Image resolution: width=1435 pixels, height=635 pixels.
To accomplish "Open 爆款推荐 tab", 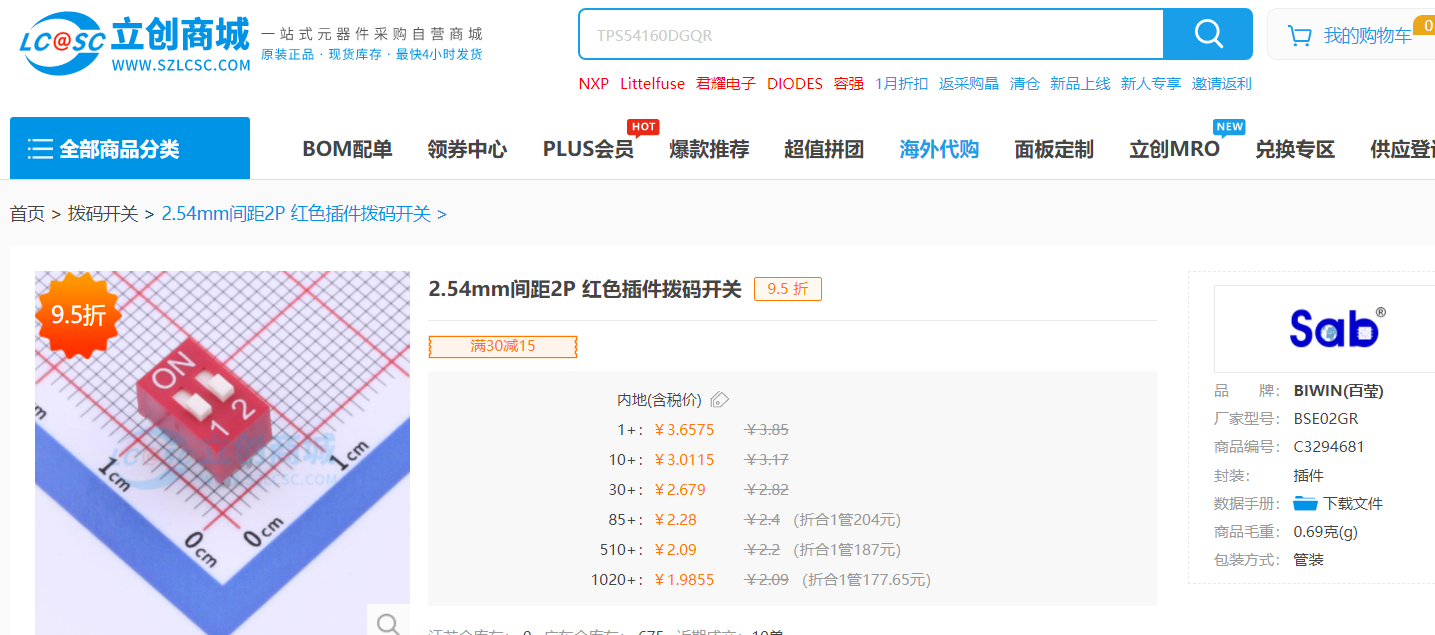I will click(x=709, y=149).
